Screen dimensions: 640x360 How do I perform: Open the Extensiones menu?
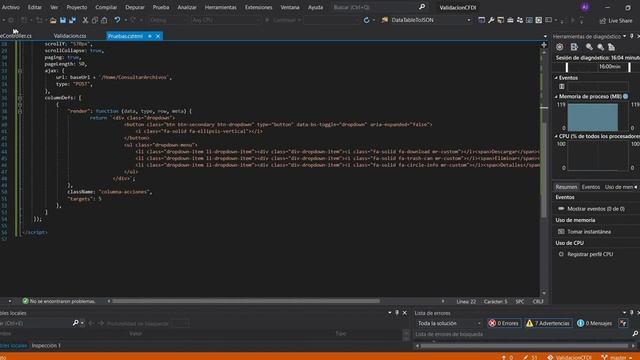point(258,7)
